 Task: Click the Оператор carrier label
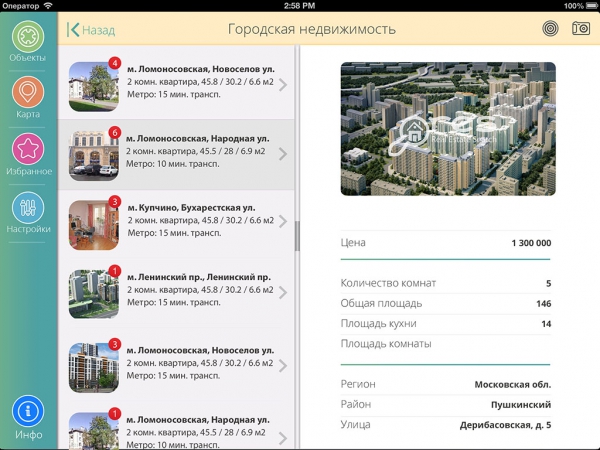(21, 6)
